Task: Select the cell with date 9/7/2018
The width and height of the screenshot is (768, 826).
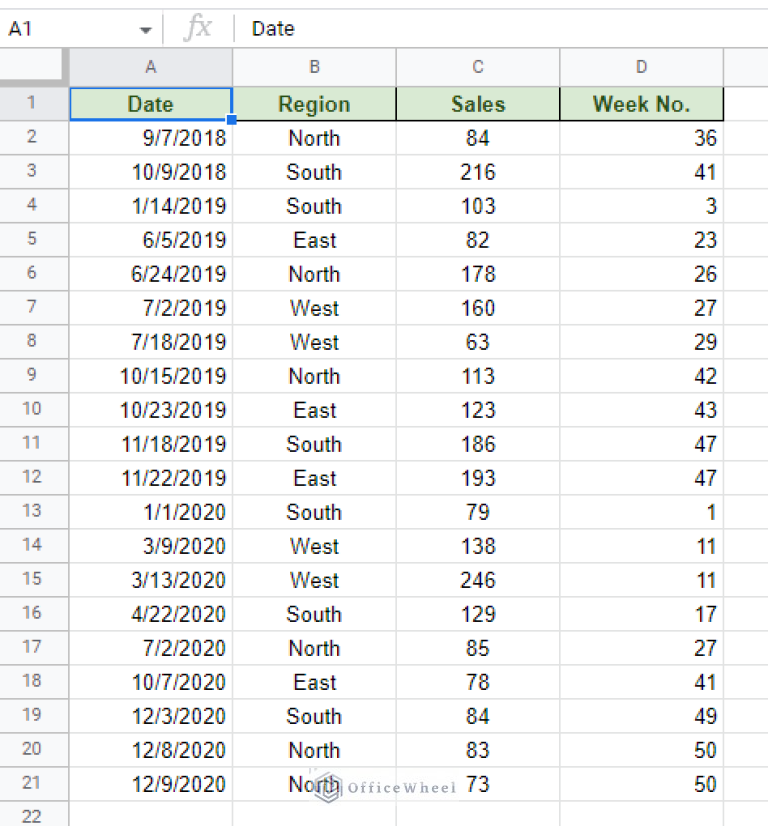Action: (151, 138)
